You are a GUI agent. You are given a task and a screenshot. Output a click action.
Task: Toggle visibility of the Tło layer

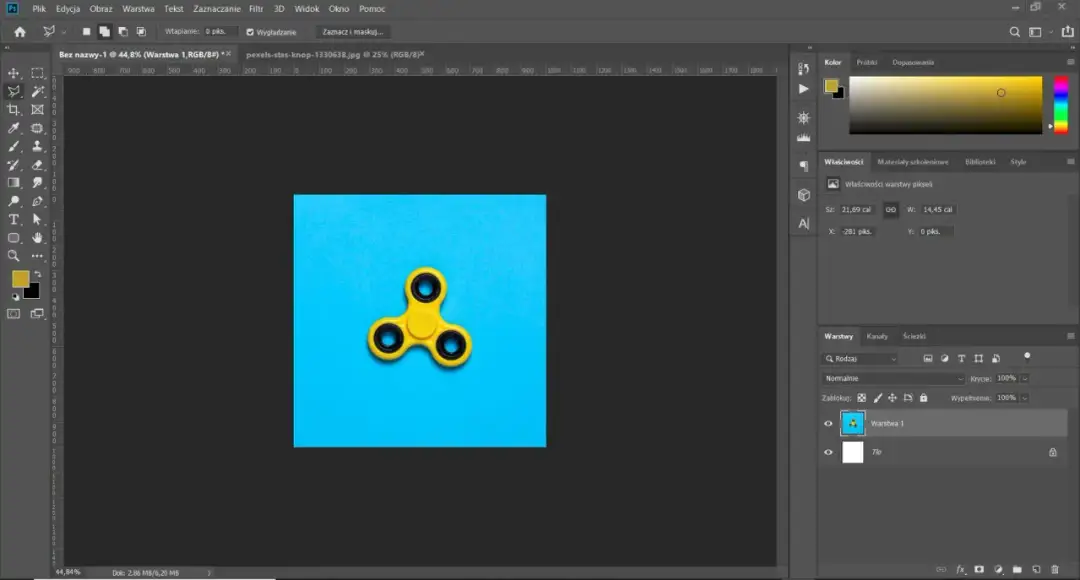click(x=828, y=451)
